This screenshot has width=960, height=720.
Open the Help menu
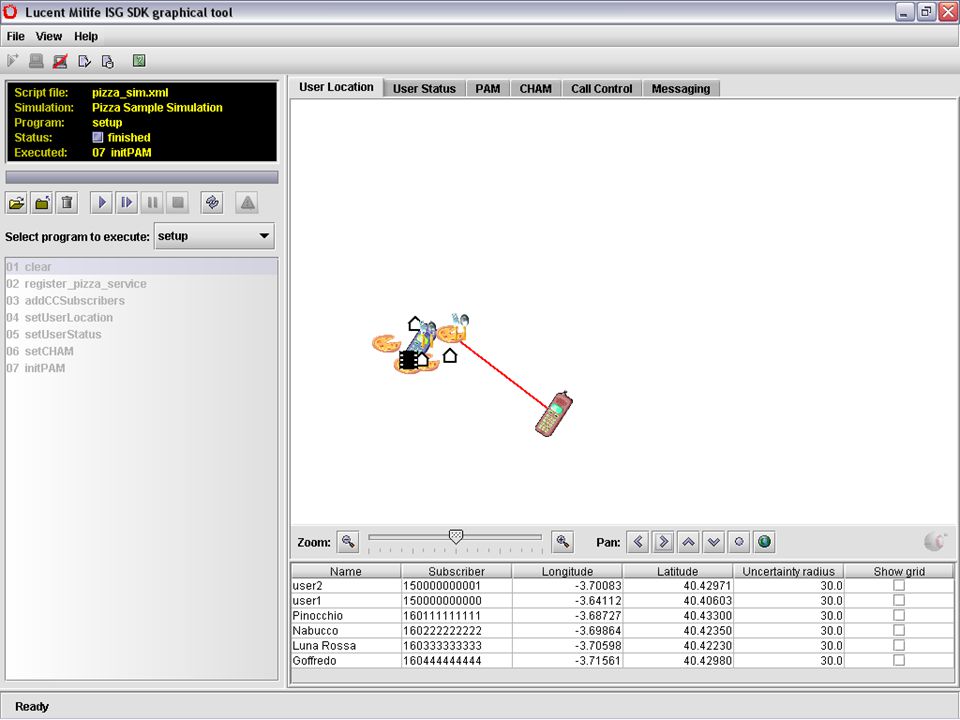86,36
